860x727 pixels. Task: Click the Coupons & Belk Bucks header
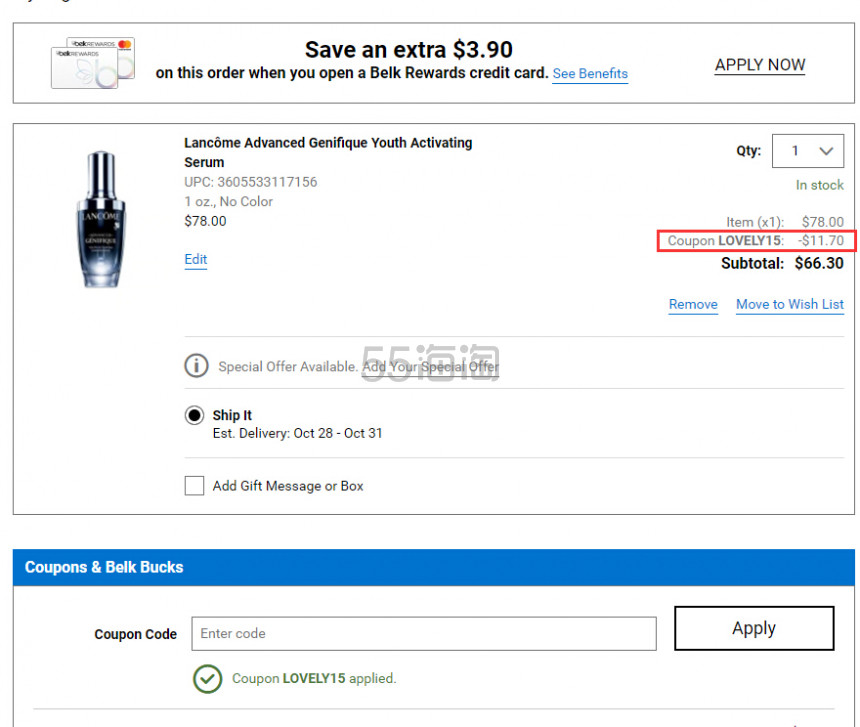(x=104, y=567)
